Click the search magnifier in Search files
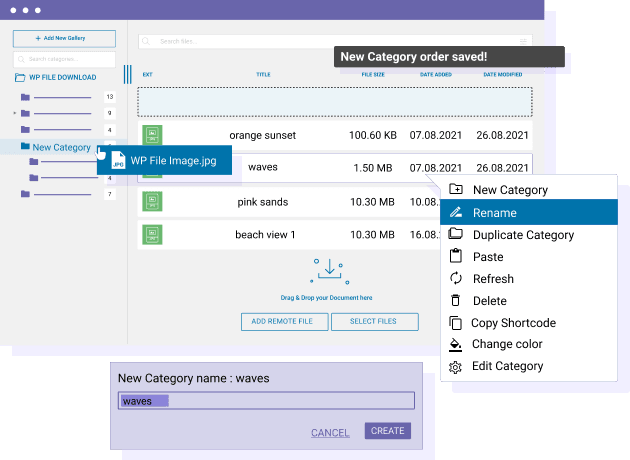630x460 pixels. pyautogui.click(x=147, y=41)
